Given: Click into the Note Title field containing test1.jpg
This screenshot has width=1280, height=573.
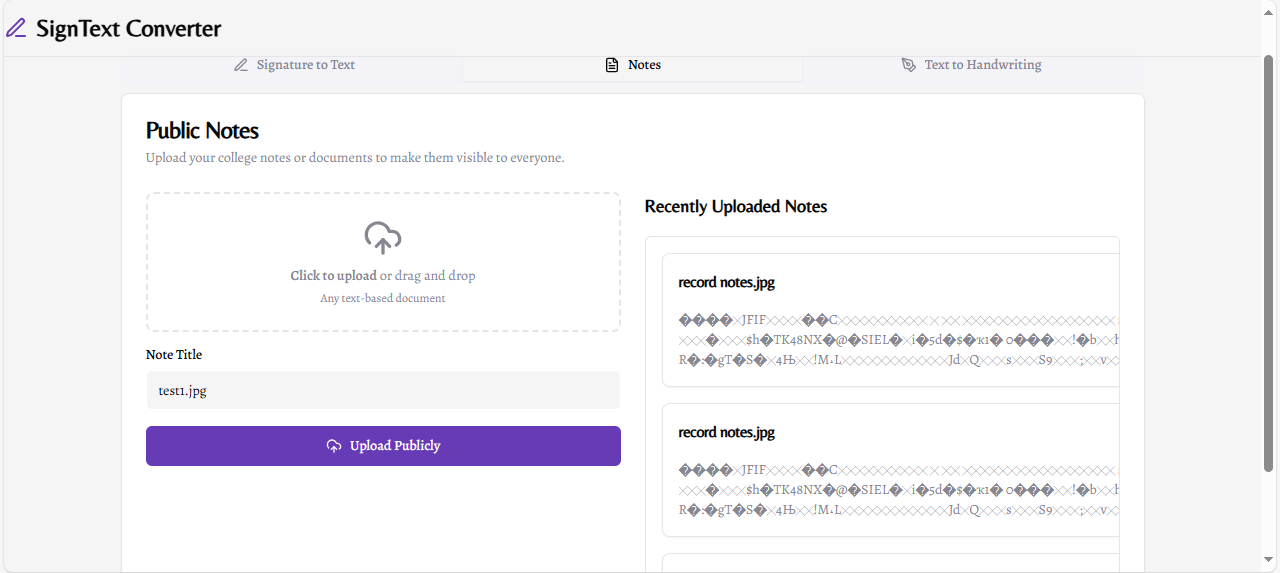Looking at the screenshot, I should [383, 390].
